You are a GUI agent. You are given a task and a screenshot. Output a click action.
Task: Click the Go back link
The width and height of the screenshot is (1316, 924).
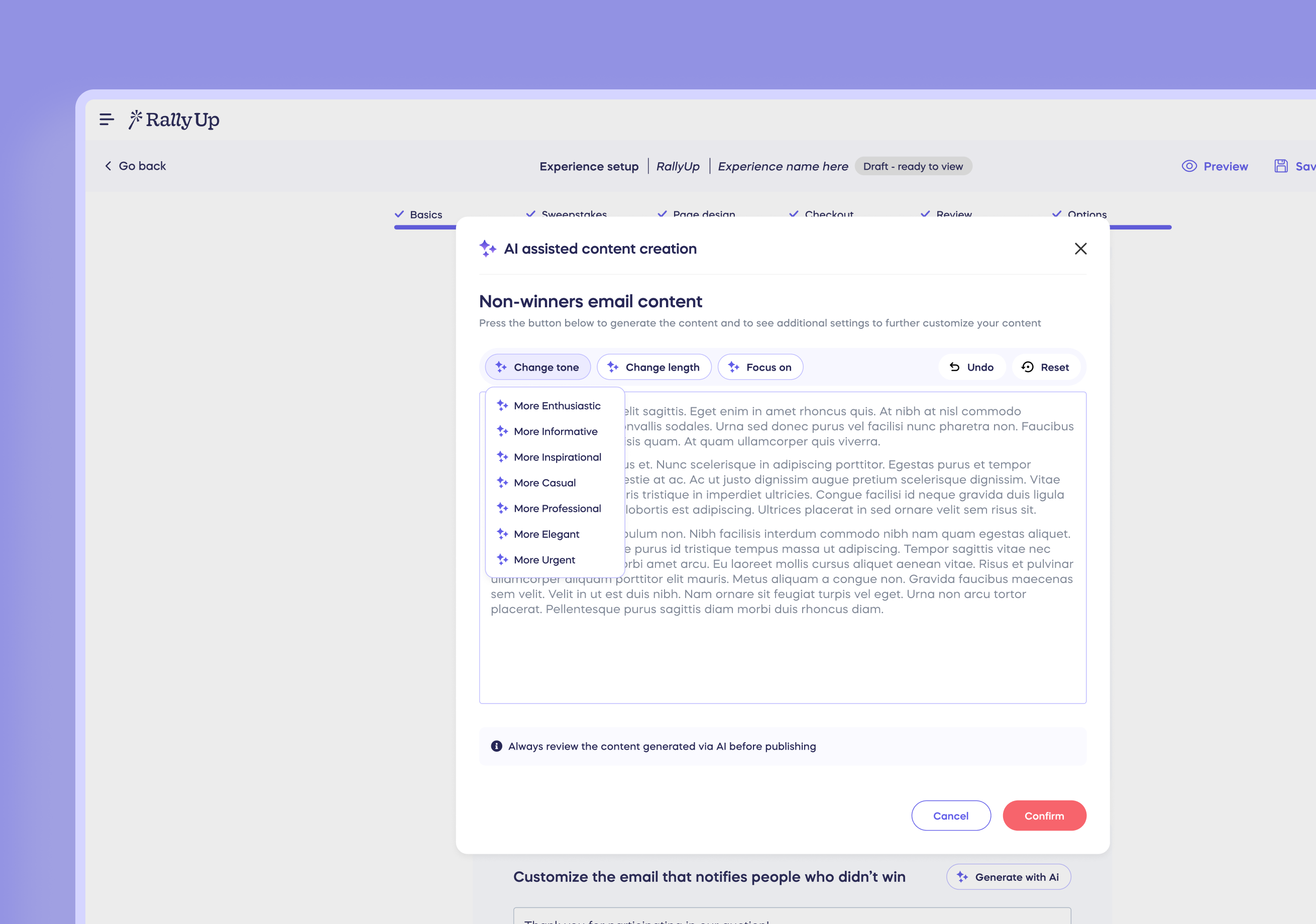(135, 166)
